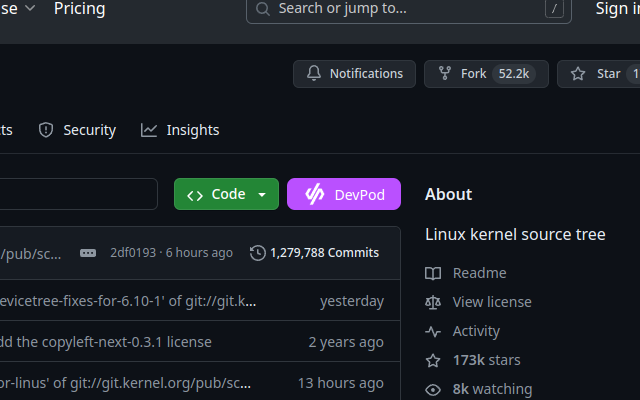Click the Activity pulse icon

(x=433, y=331)
